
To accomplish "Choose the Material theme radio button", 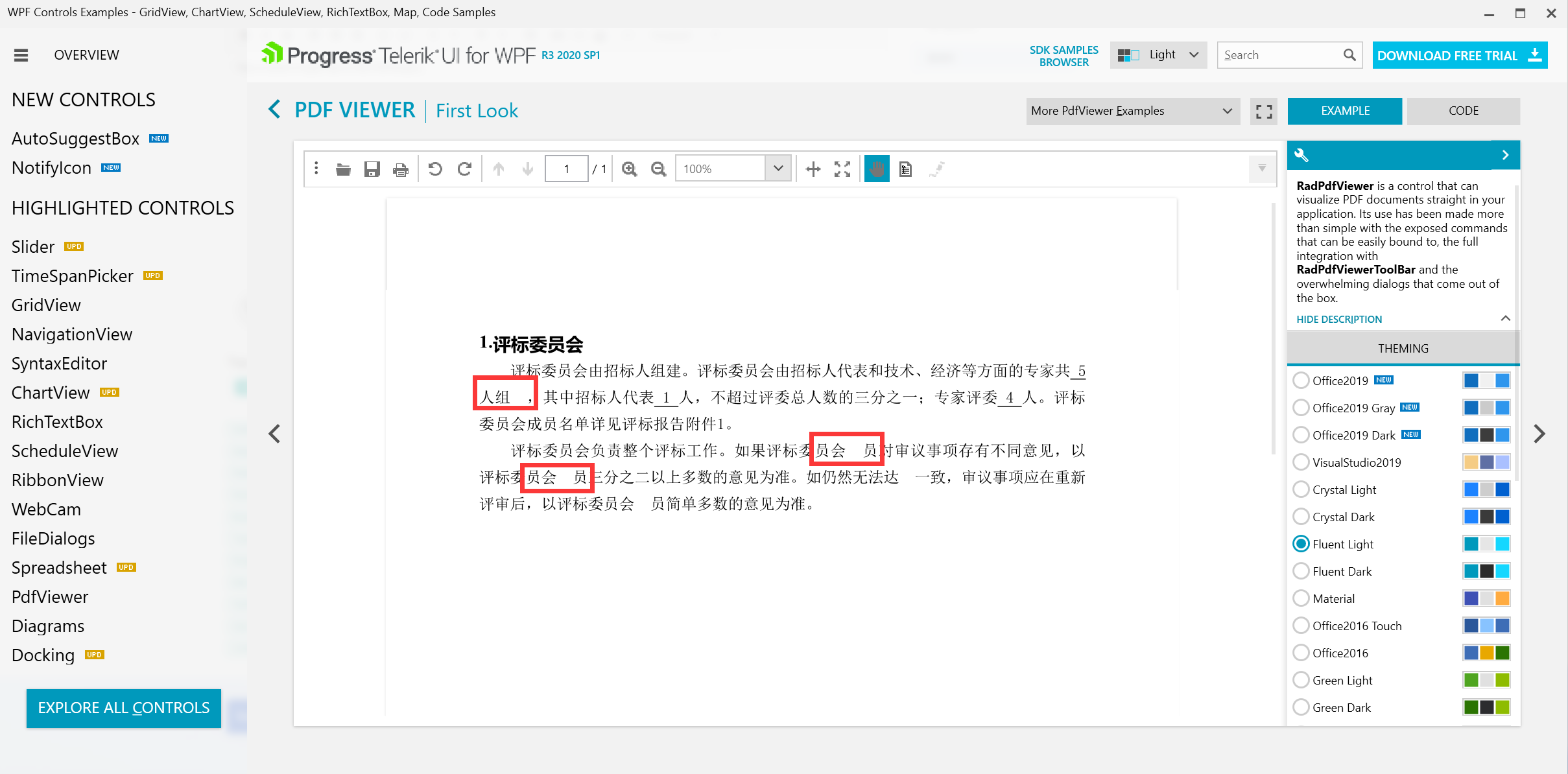I will pyautogui.click(x=1301, y=598).
